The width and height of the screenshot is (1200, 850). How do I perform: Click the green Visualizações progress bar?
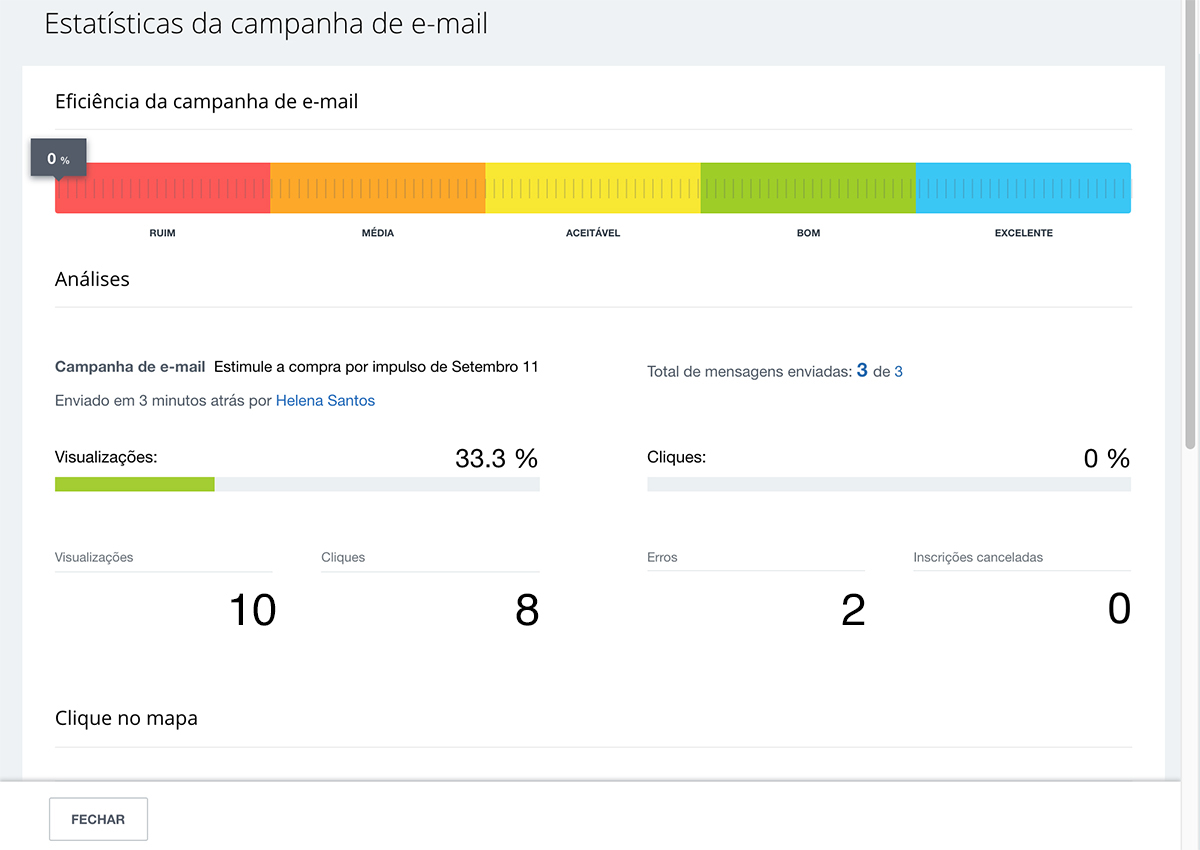[x=135, y=484]
